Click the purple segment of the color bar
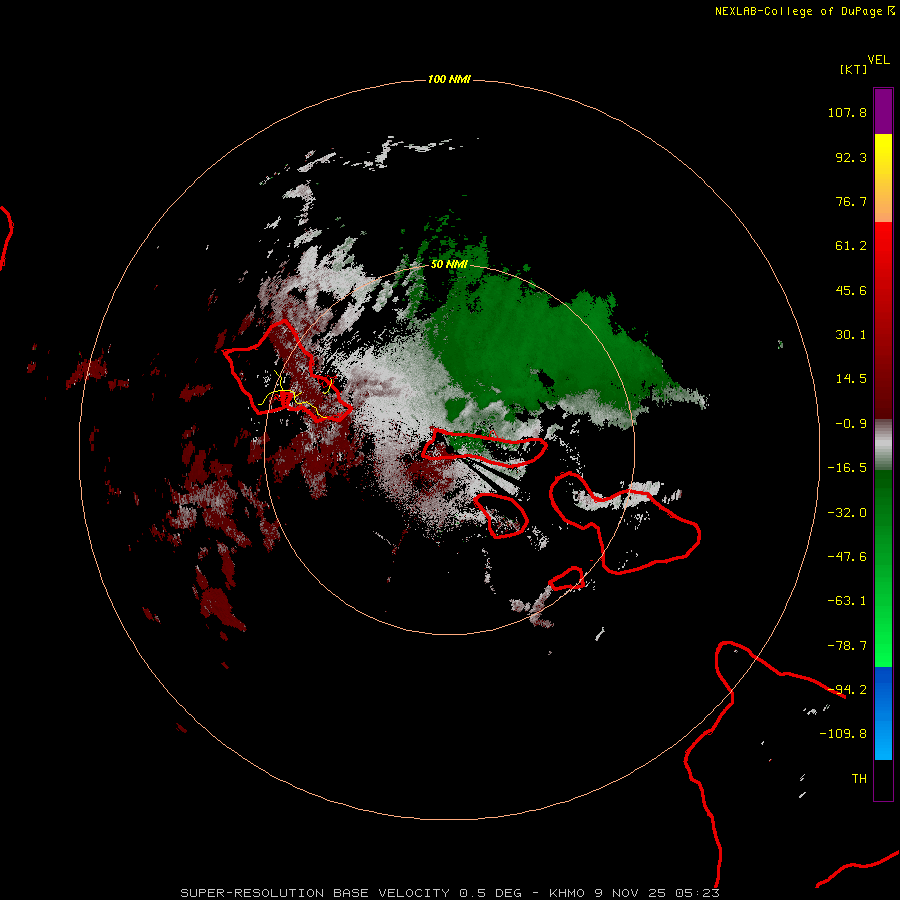 (883, 111)
